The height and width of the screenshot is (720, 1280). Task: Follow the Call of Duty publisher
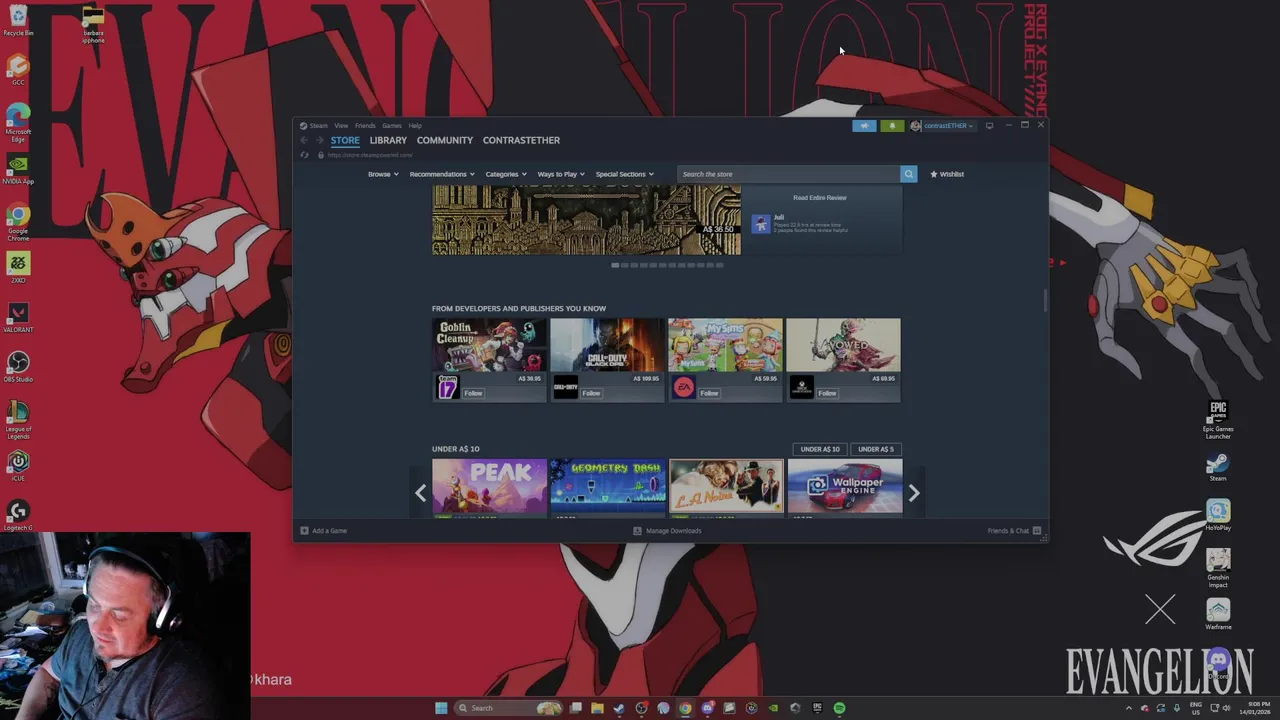pyautogui.click(x=591, y=393)
